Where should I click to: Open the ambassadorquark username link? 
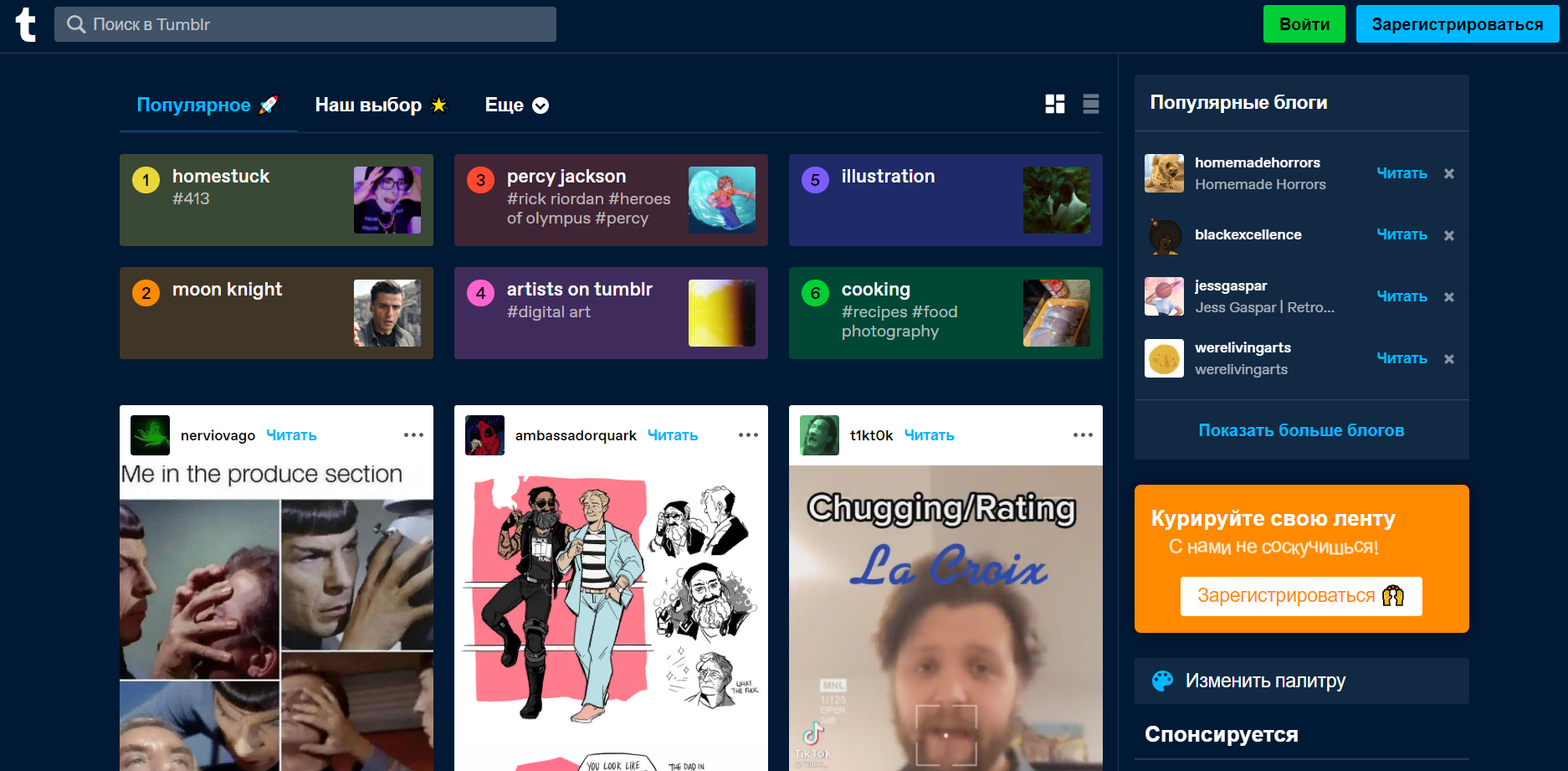[576, 435]
